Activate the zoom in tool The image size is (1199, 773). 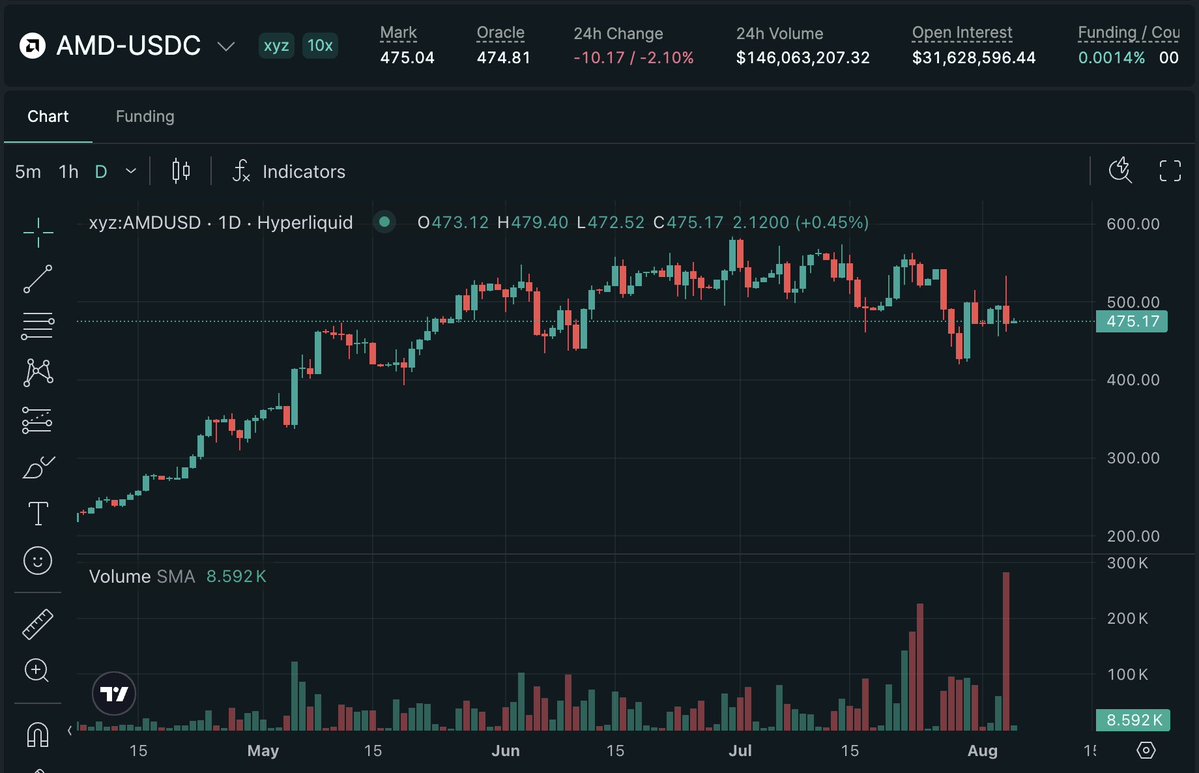point(37,671)
